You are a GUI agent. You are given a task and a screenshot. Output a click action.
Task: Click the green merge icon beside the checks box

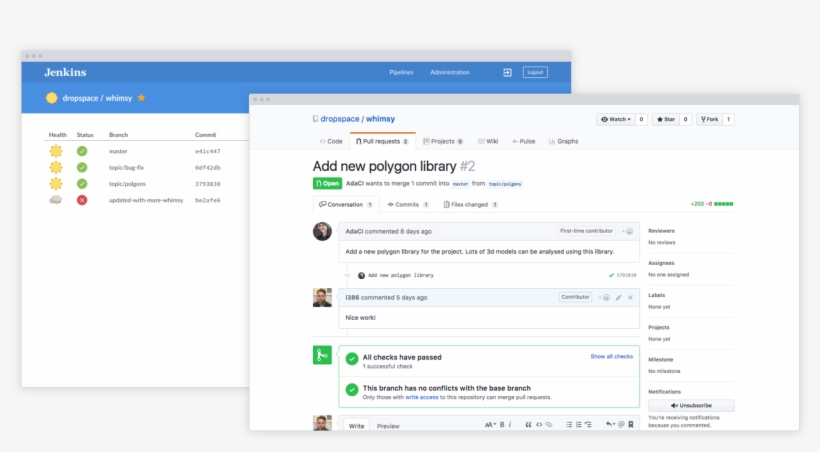coord(322,355)
